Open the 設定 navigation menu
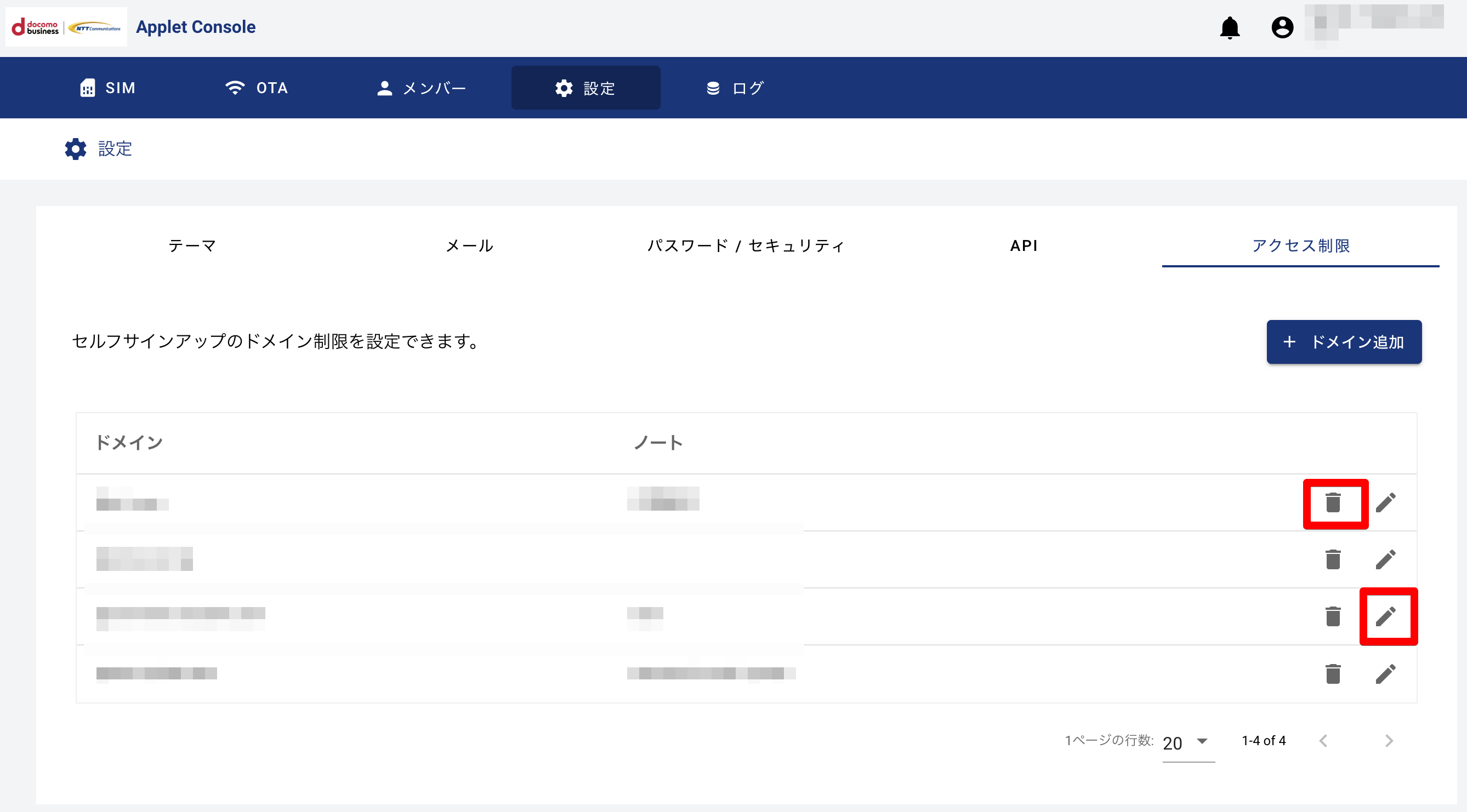1467x812 pixels. click(x=585, y=88)
